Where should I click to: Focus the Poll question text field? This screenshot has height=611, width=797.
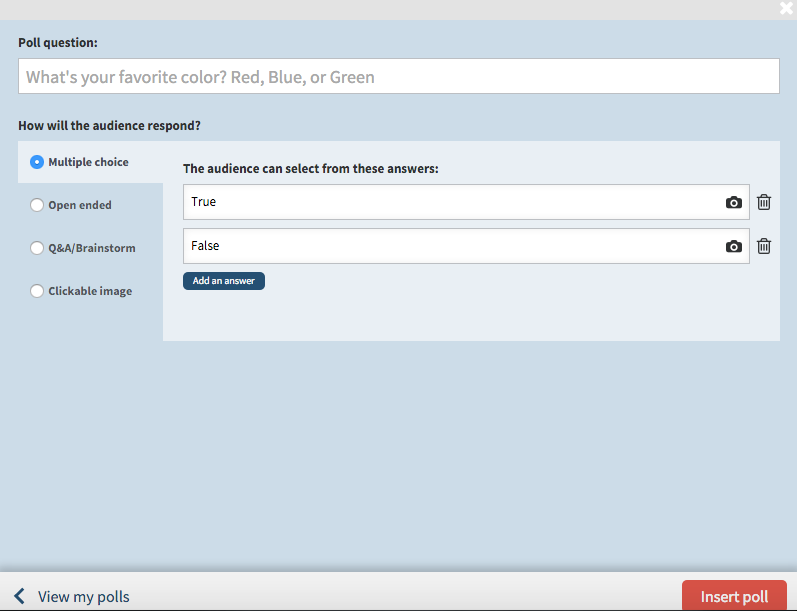click(398, 77)
